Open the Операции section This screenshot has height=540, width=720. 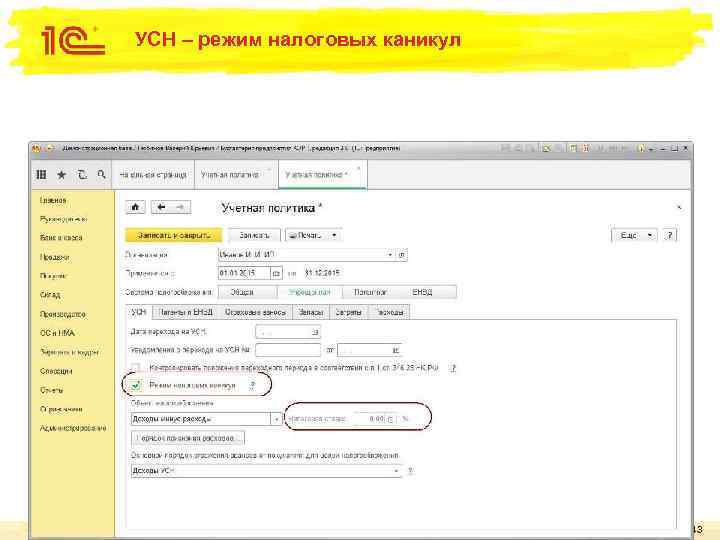click(56, 371)
